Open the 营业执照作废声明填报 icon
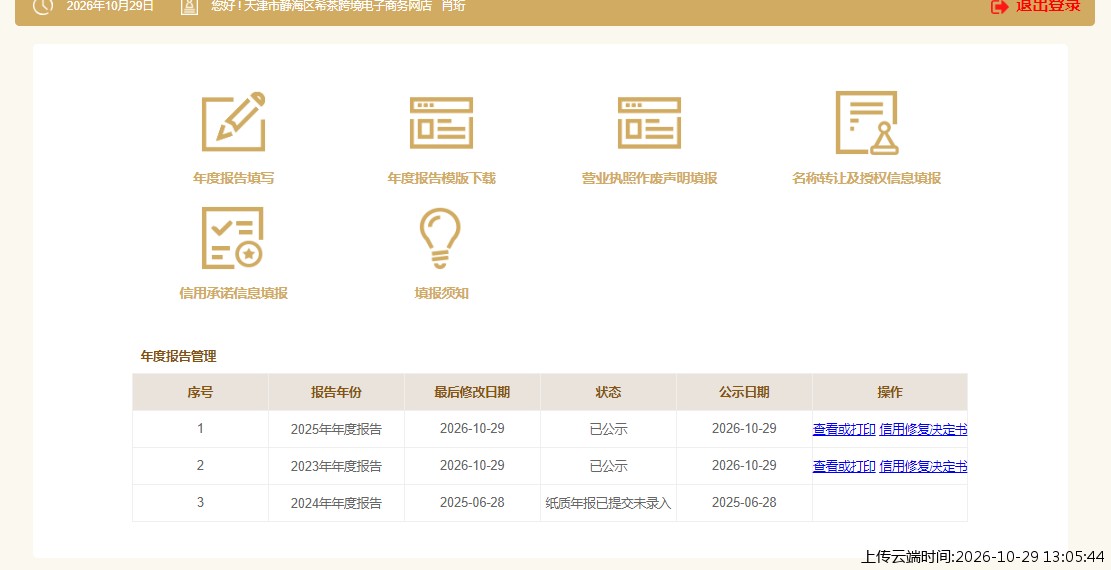The height and width of the screenshot is (570, 1111). (x=649, y=123)
